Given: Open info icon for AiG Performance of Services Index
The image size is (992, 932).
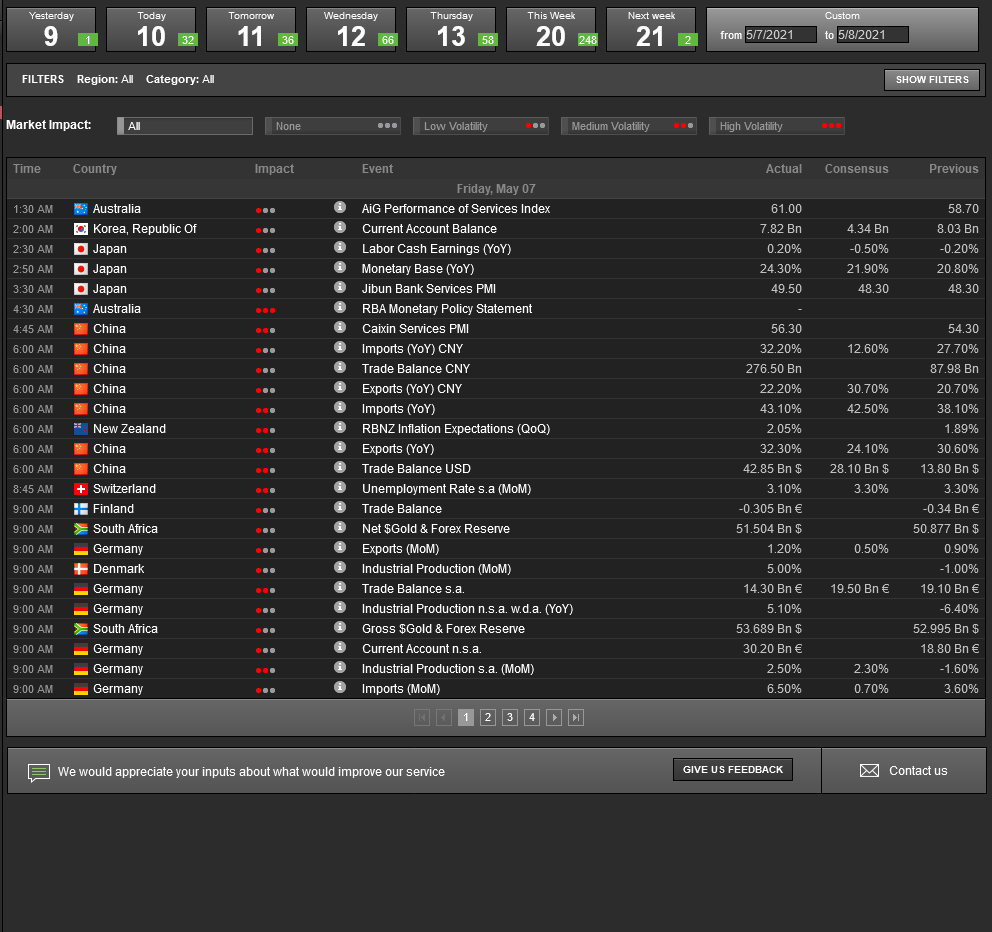Looking at the screenshot, I should click(x=340, y=207).
